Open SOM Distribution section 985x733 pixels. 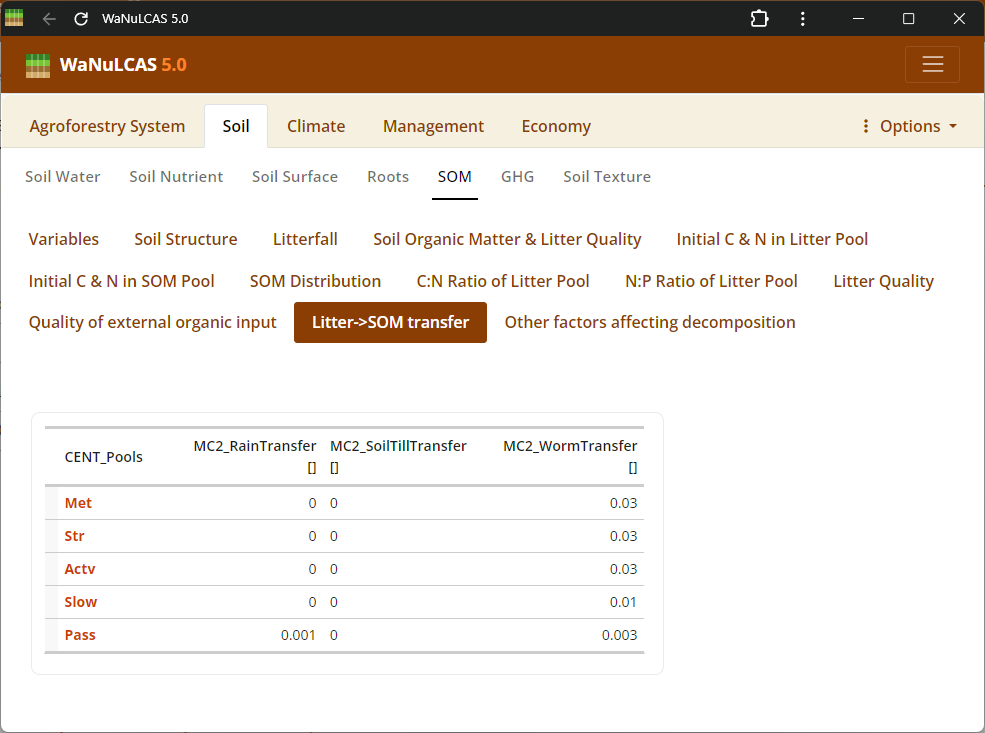click(x=315, y=281)
